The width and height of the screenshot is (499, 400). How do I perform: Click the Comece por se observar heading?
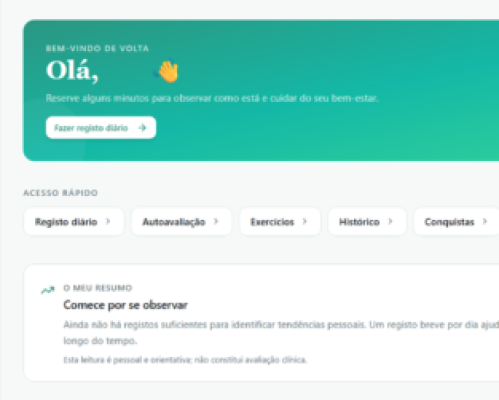pyautogui.click(x=125, y=305)
